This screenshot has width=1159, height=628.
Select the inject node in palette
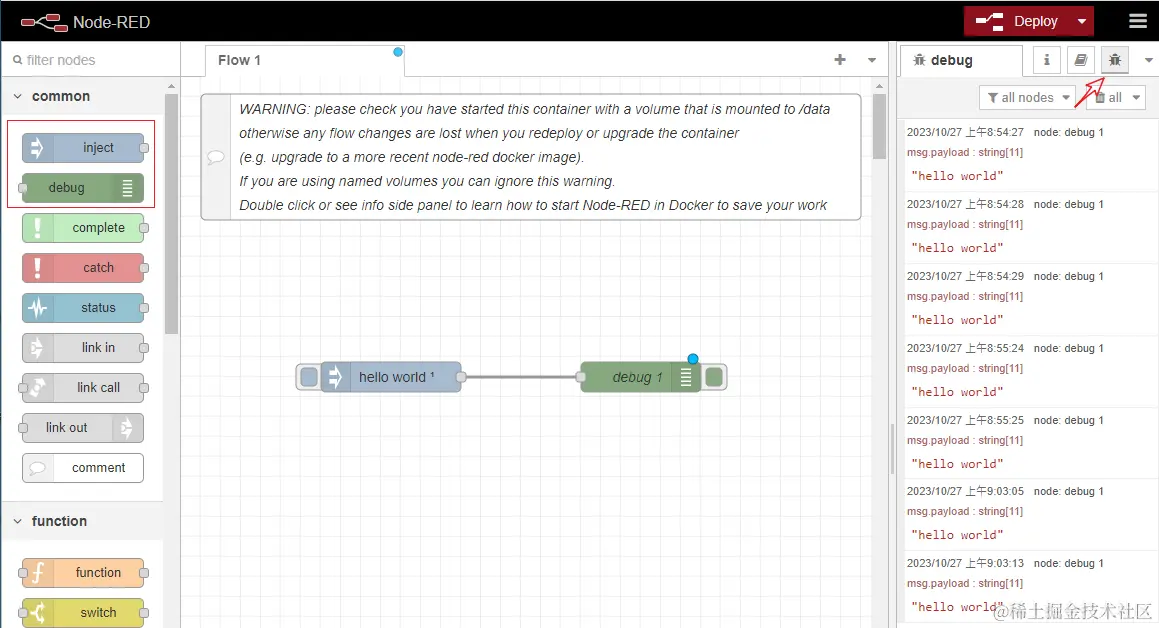click(83, 148)
